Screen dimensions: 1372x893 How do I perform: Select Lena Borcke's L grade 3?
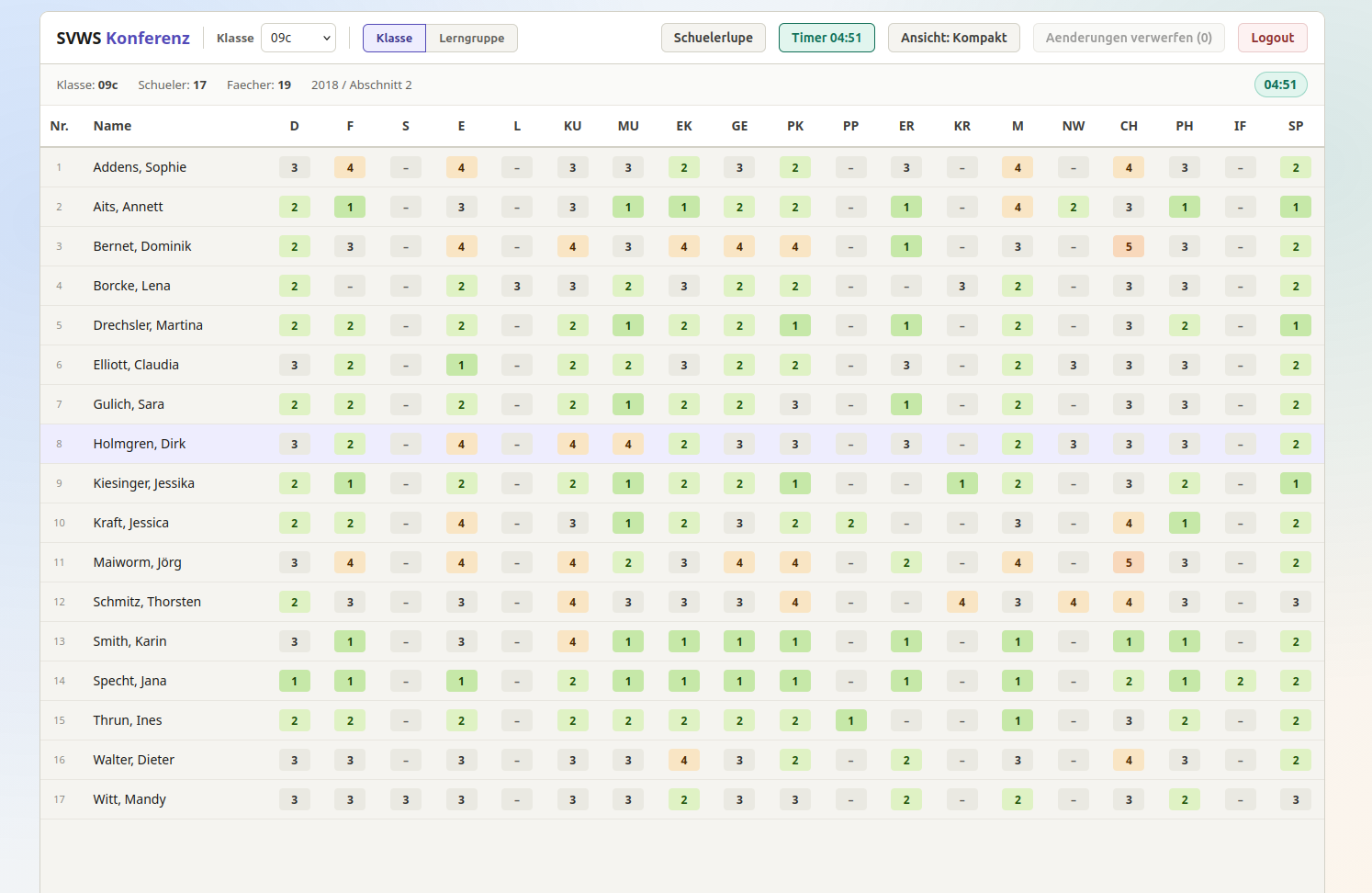pos(517,286)
